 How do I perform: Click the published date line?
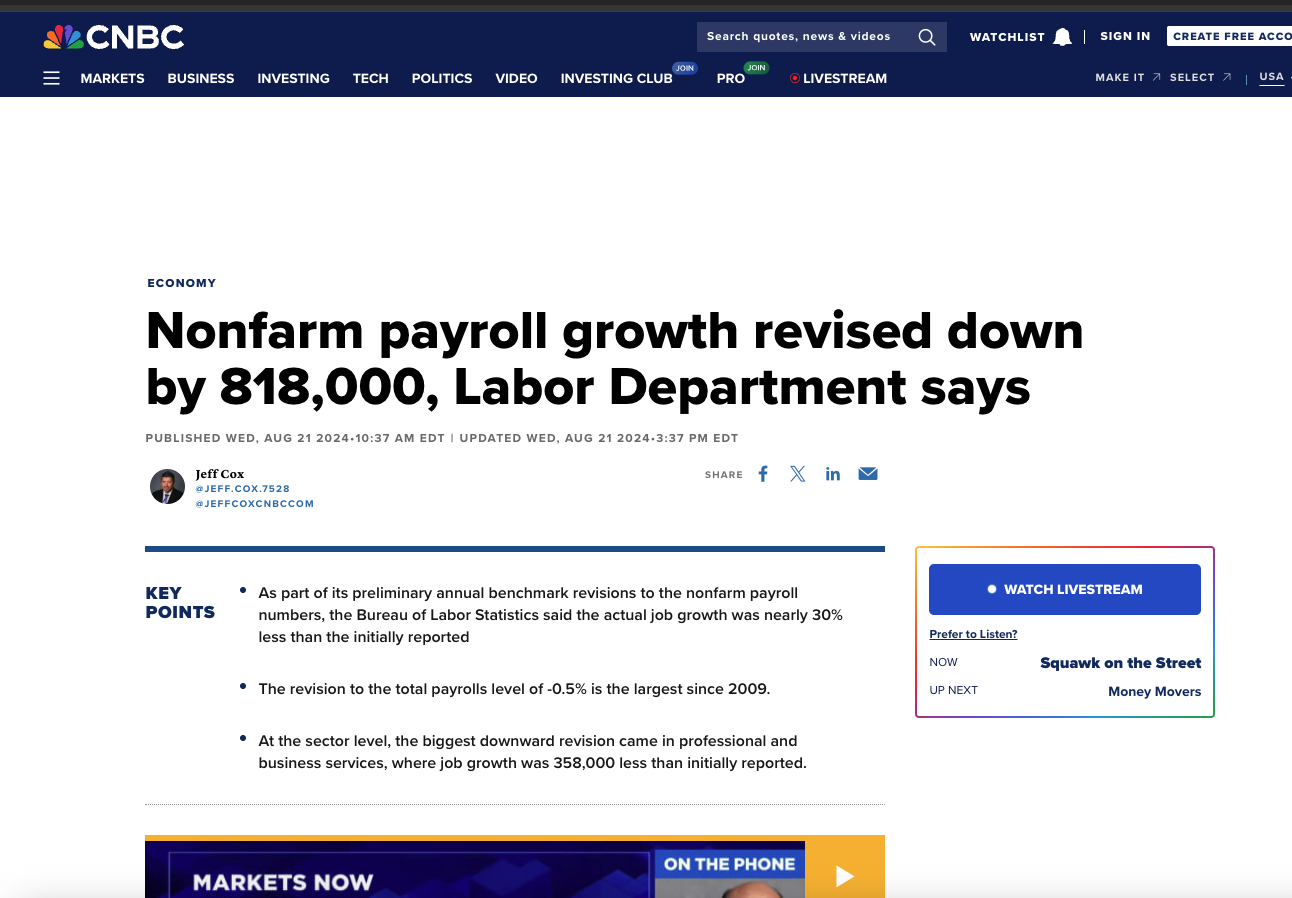pyautogui.click(x=442, y=438)
